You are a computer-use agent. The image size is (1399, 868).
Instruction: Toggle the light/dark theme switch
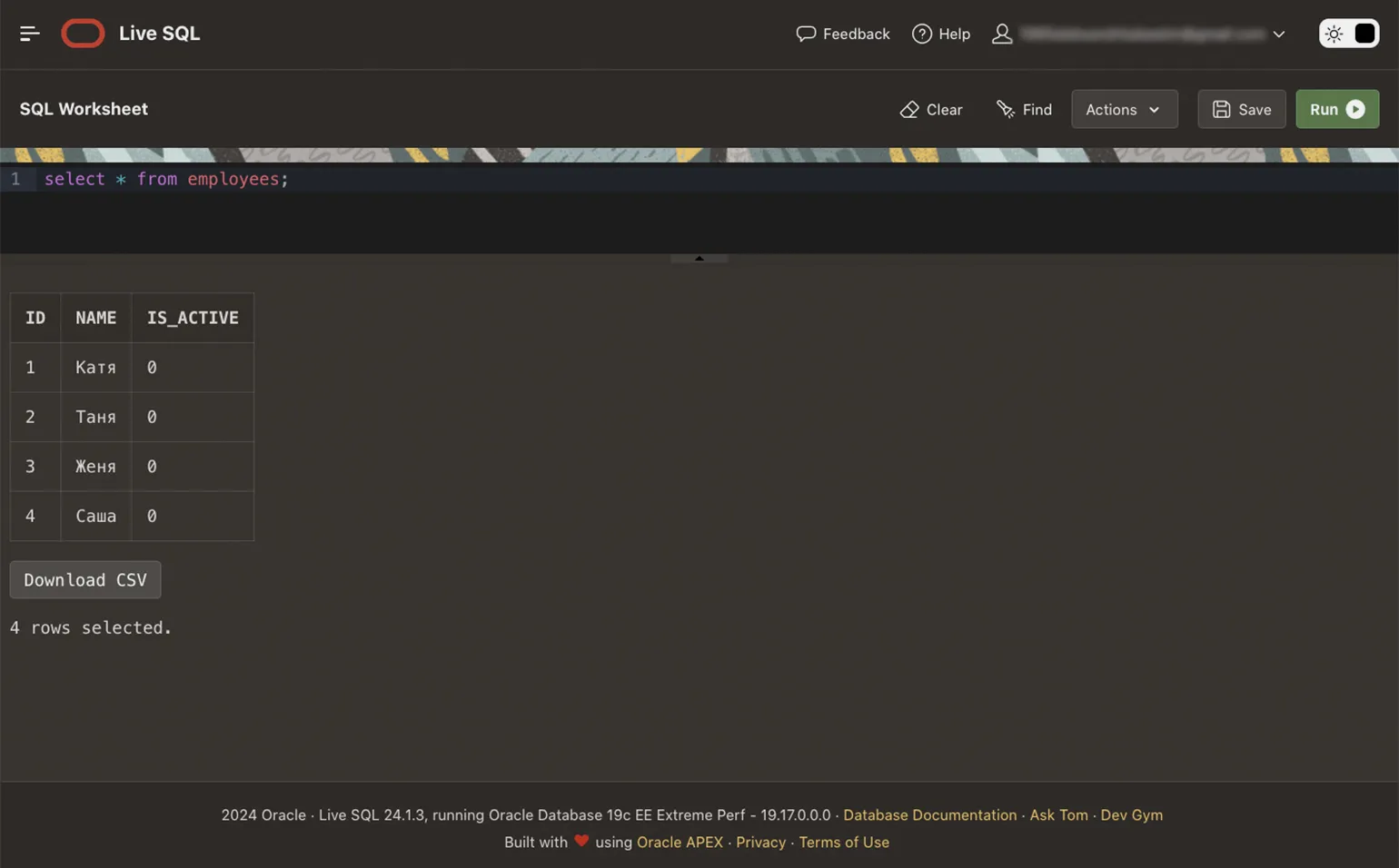1348,34
